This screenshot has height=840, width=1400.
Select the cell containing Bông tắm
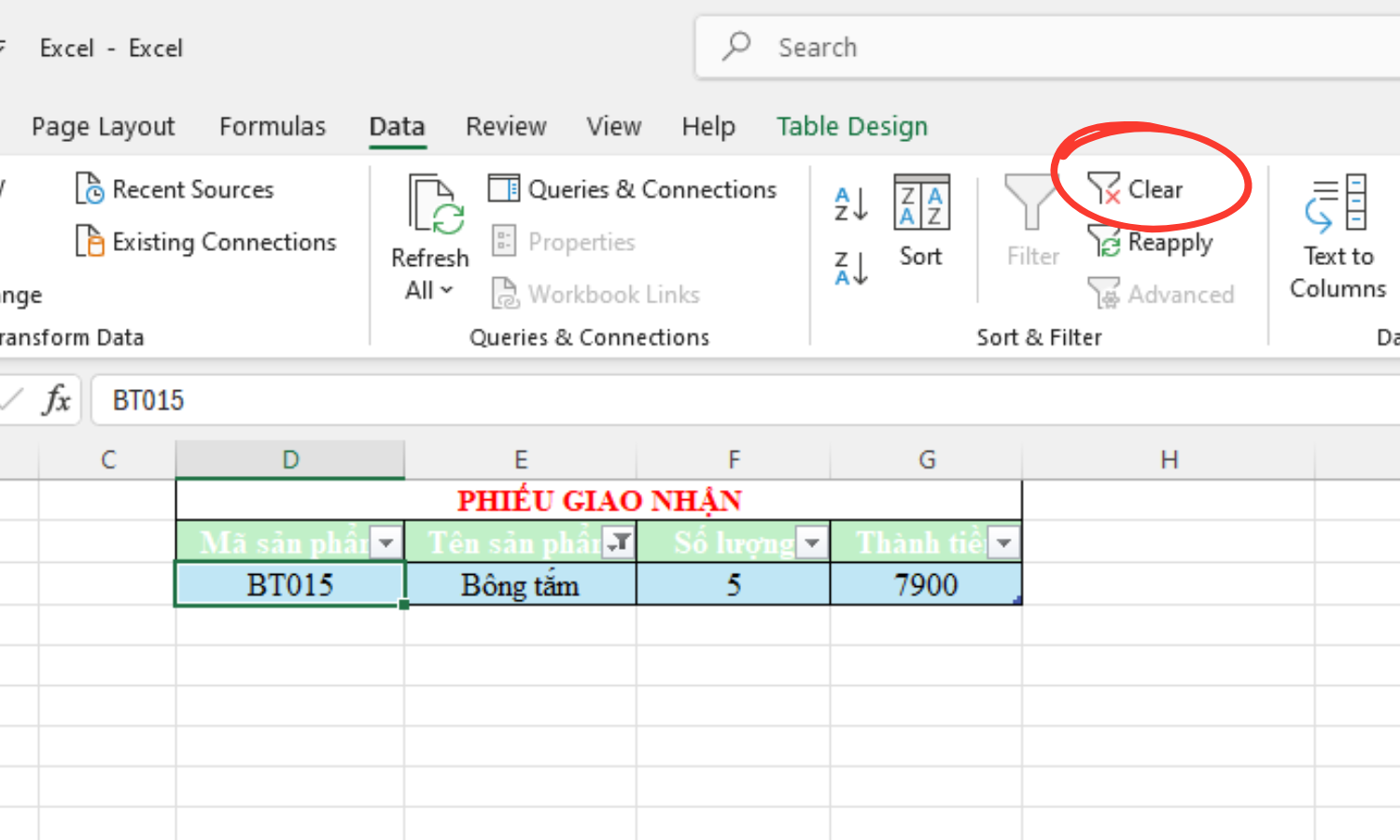[520, 584]
